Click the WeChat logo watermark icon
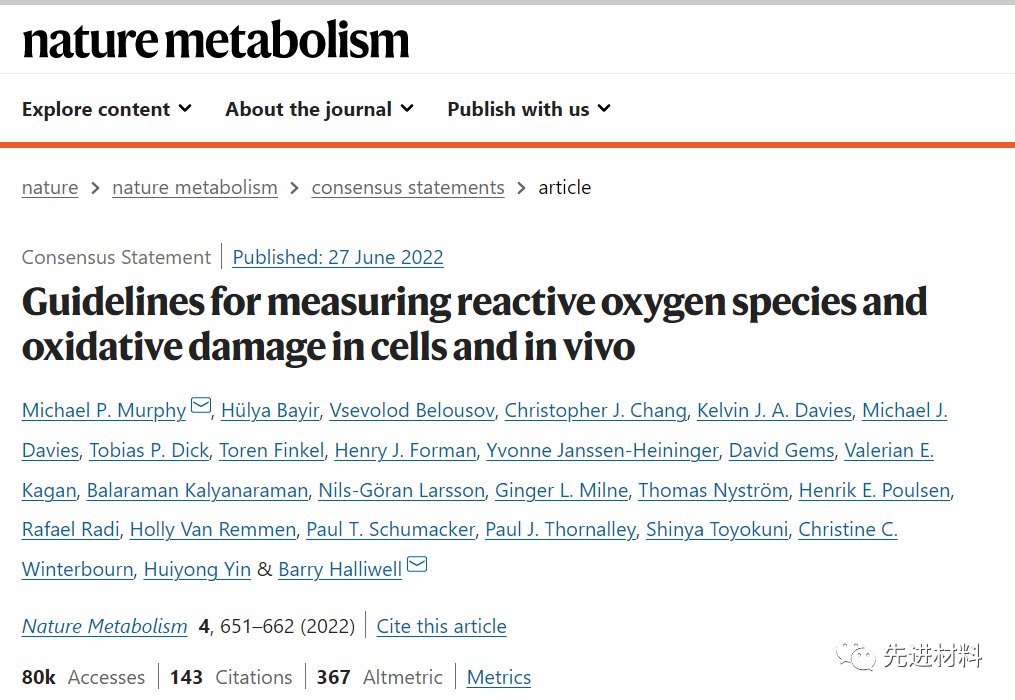 pos(859,655)
